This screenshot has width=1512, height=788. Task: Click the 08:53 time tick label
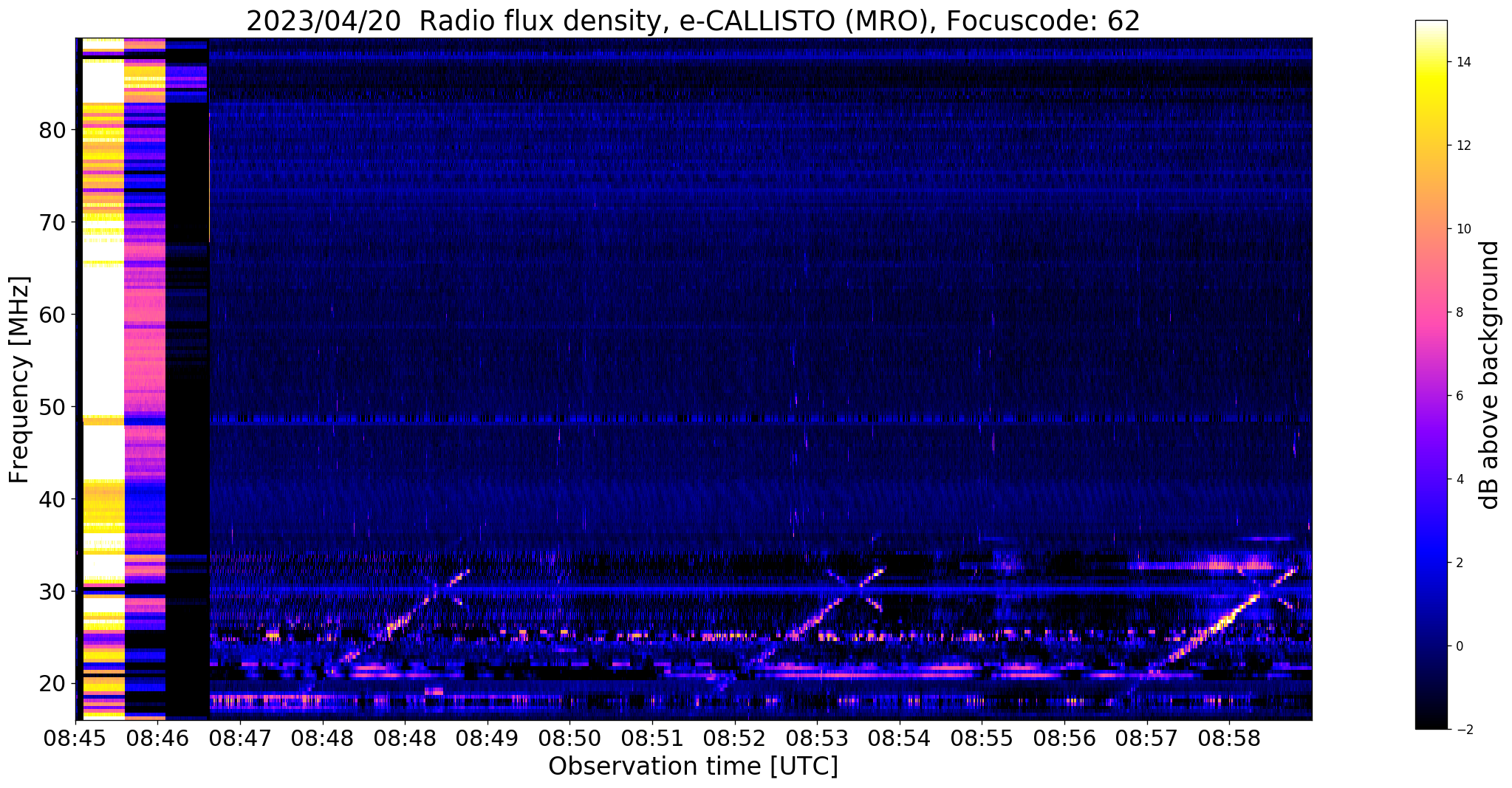point(817,739)
